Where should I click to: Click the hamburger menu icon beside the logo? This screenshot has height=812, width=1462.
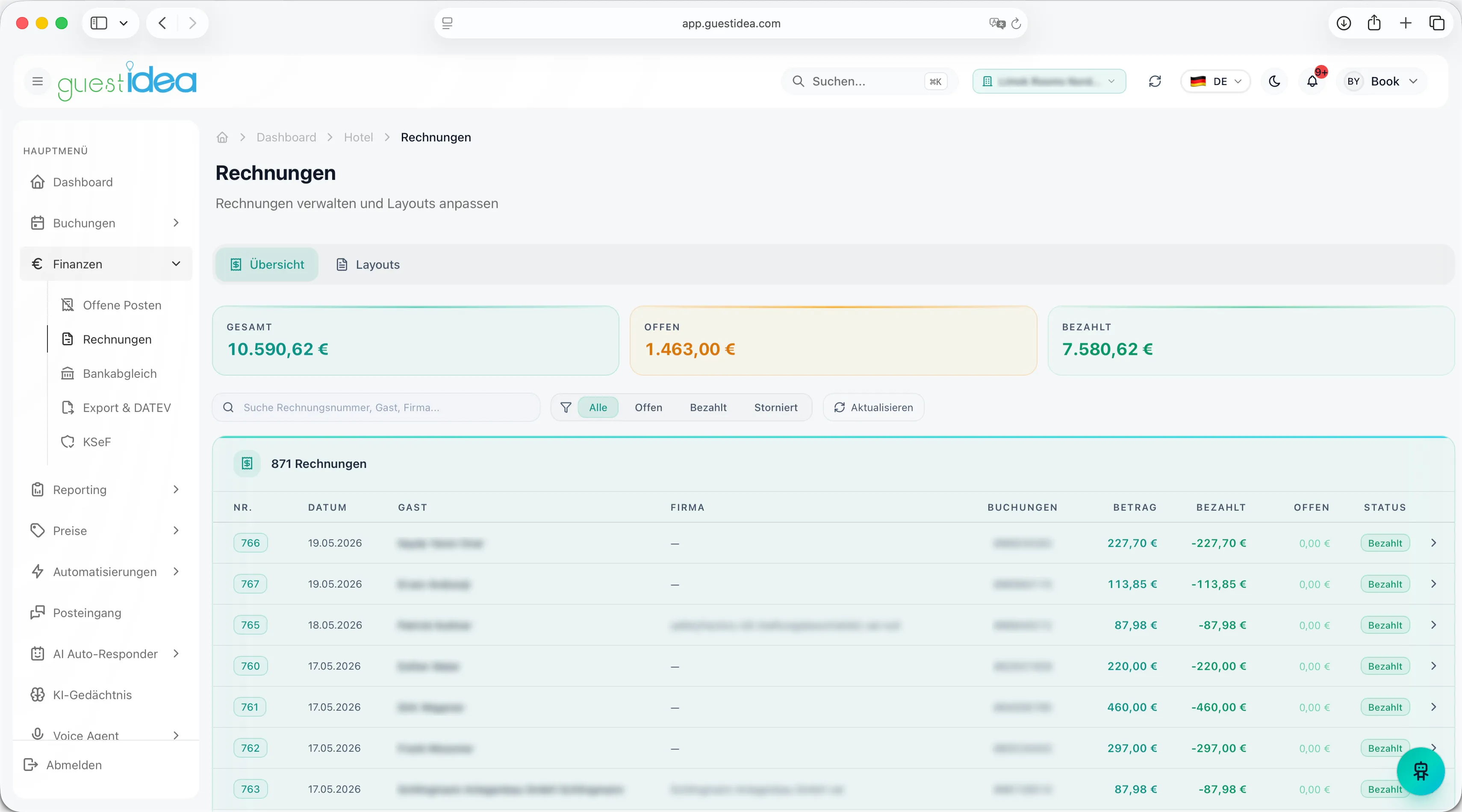point(38,81)
